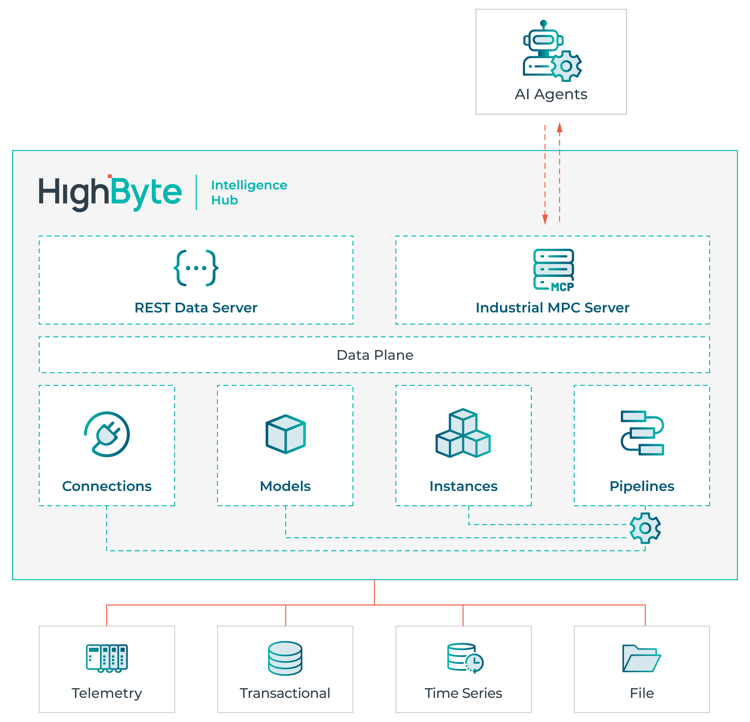Select the 'Transactional' label
The width and height of the screenshot is (750, 722).
285,693
